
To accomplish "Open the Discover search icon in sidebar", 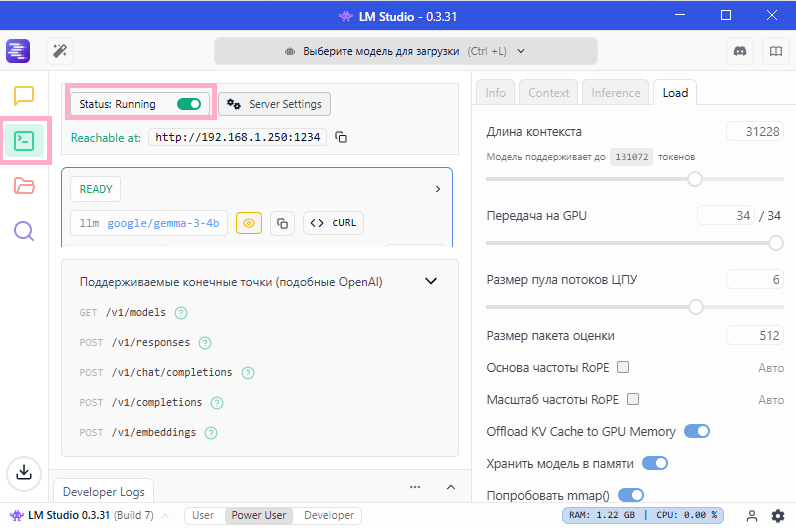I will point(24,231).
